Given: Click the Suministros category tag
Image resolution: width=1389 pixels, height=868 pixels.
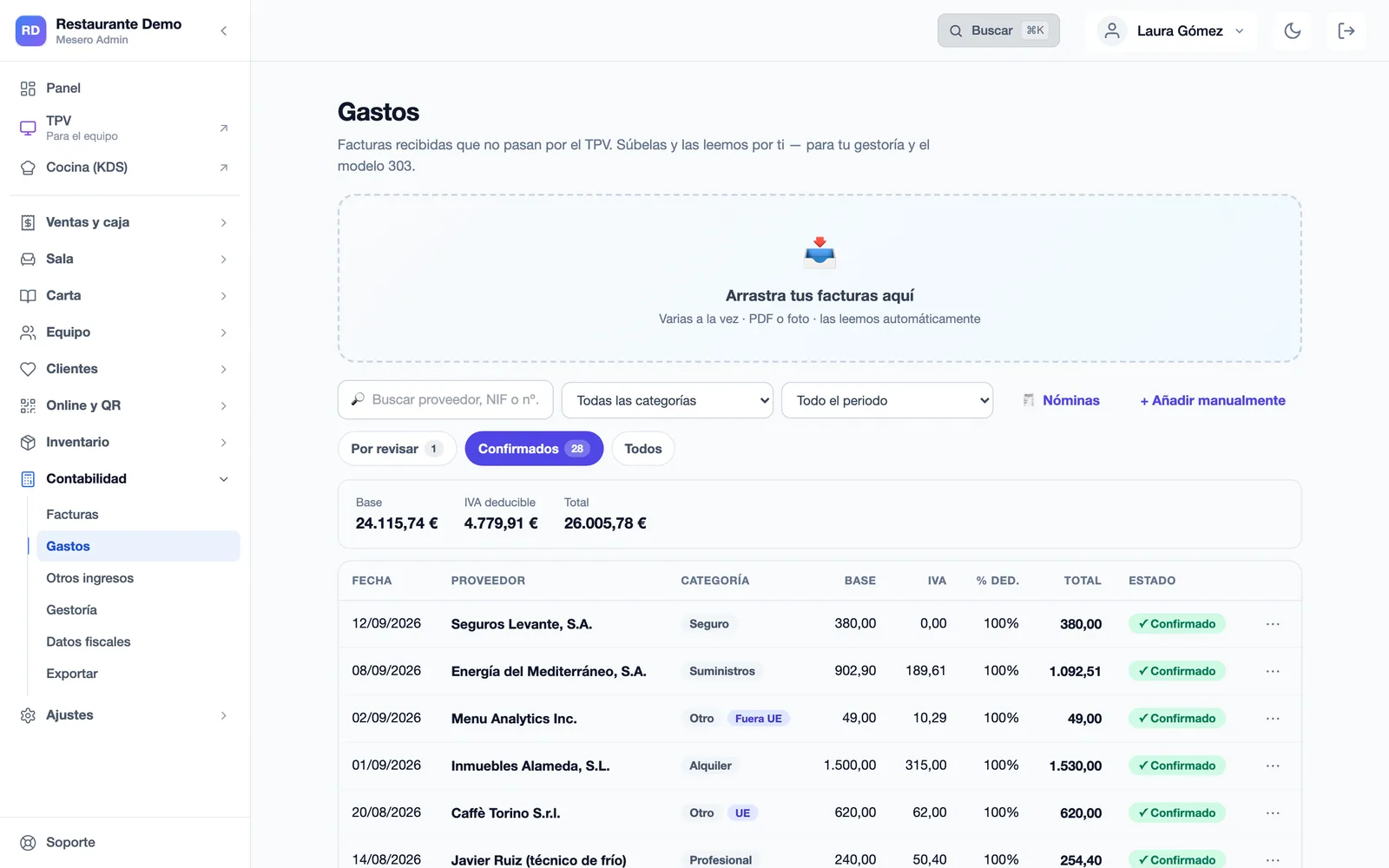Looking at the screenshot, I should (x=721, y=671).
